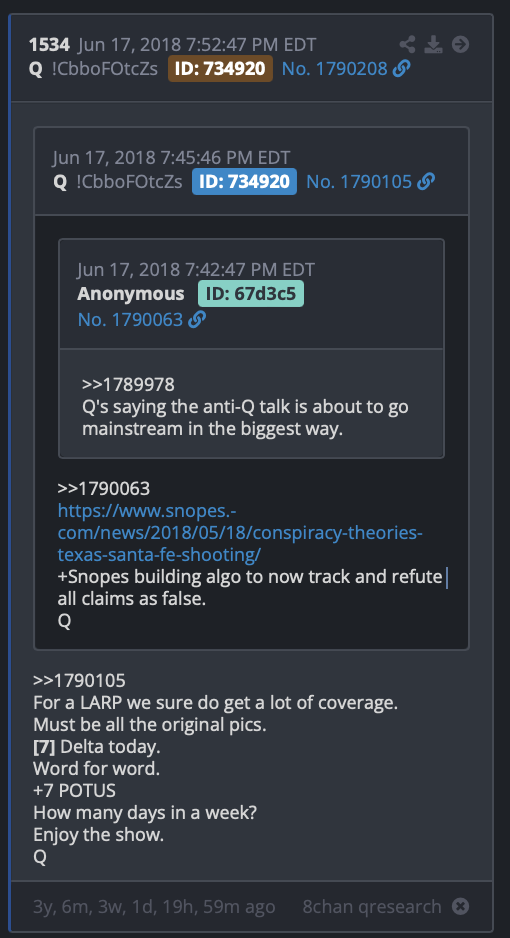Open the post via the circled arrow icon
This screenshot has width=510, height=938.
pos(460,44)
